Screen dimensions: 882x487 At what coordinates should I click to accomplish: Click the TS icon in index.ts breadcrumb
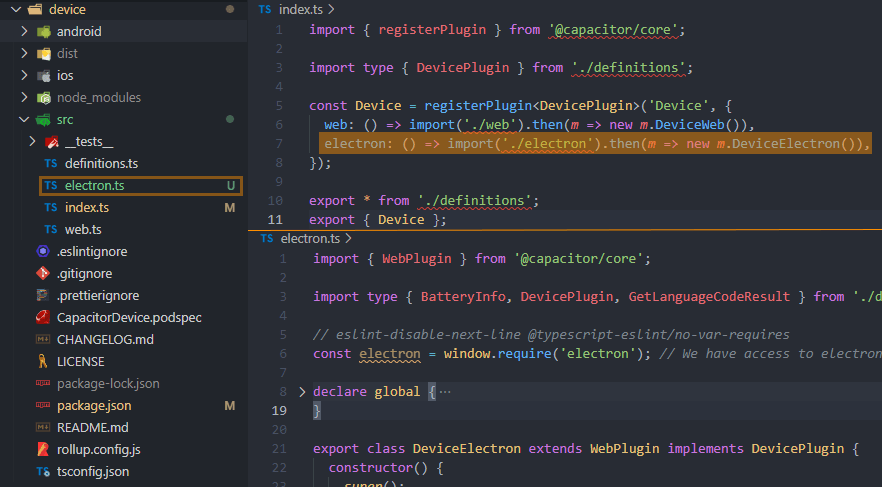click(x=265, y=9)
